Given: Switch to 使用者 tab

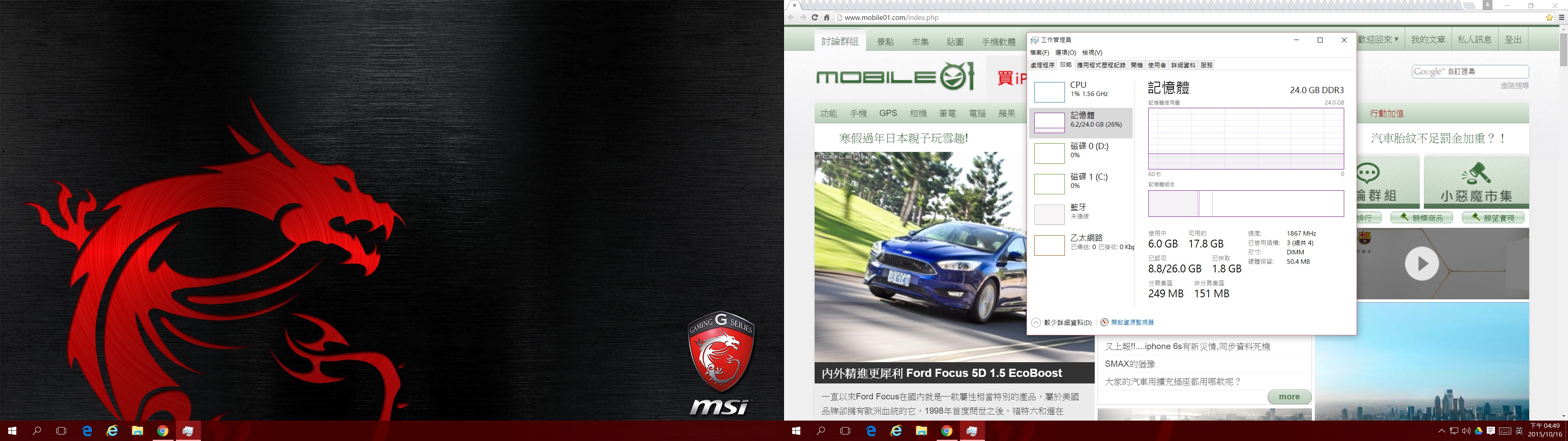Looking at the screenshot, I should click(1156, 65).
